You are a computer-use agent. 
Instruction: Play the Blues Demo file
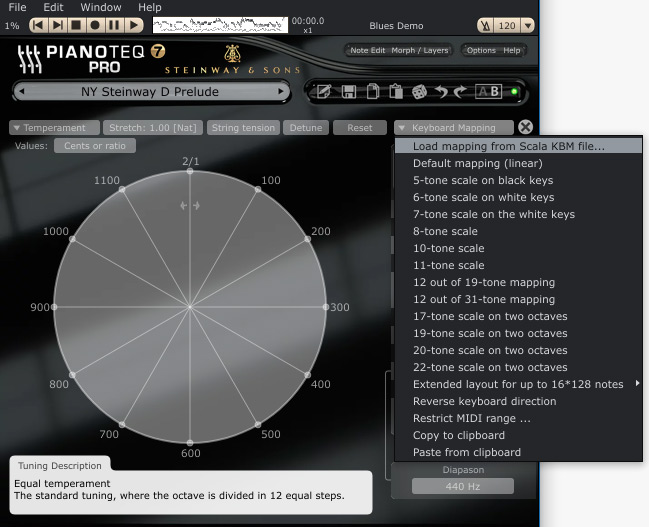(x=133, y=25)
